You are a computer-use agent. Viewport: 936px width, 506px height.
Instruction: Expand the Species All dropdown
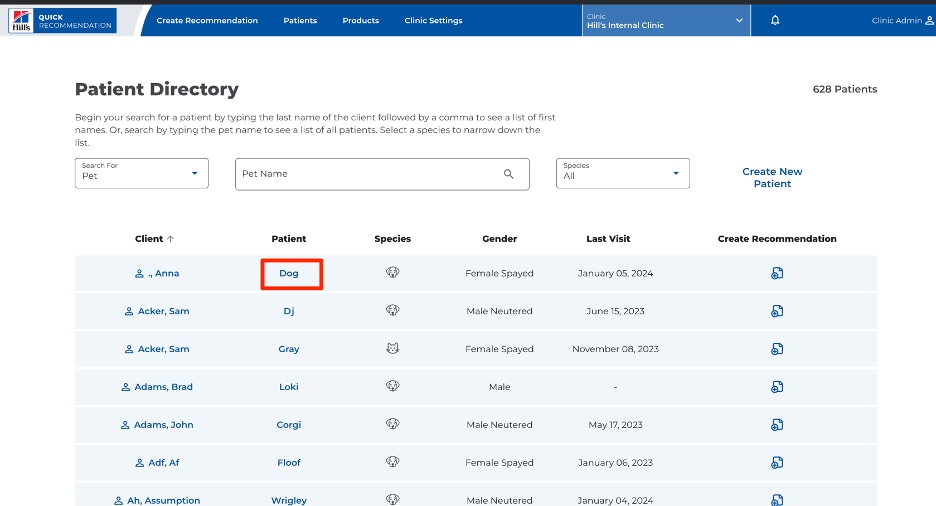tap(623, 173)
